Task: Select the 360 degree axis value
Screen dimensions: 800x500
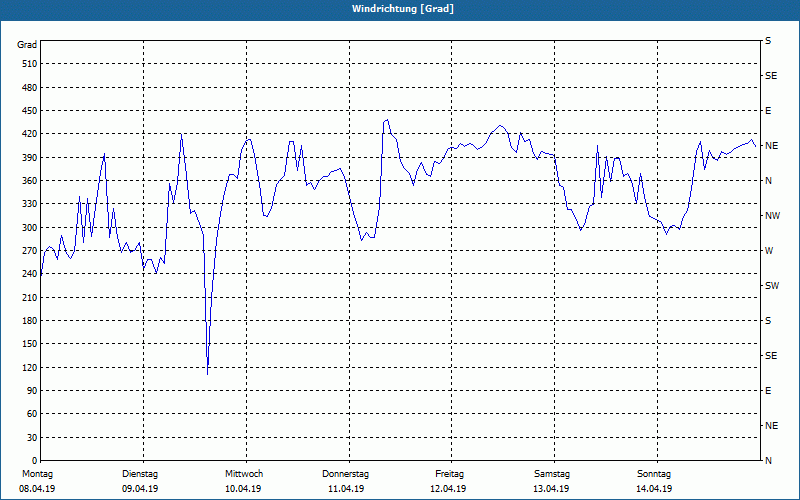Action: (29, 181)
